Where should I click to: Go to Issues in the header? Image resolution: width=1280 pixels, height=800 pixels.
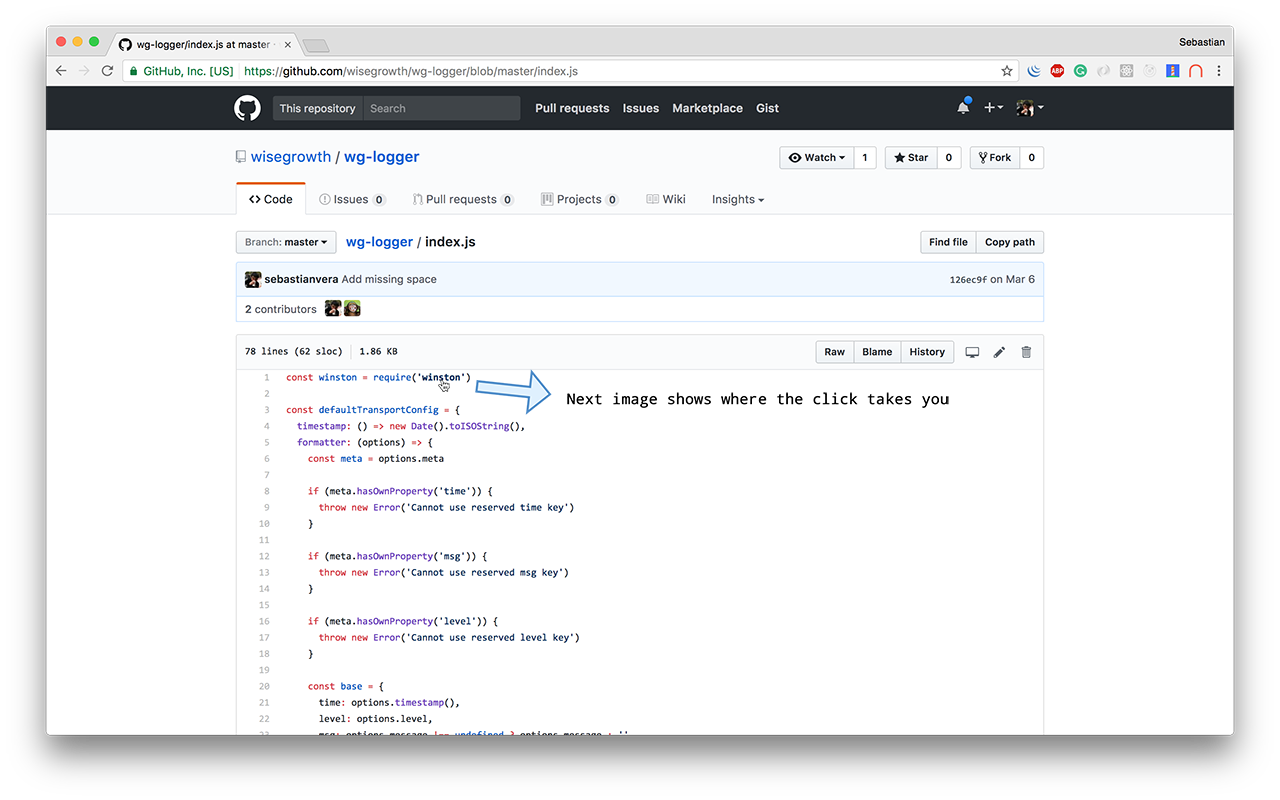pyautogui.click(x=641, y=108)
